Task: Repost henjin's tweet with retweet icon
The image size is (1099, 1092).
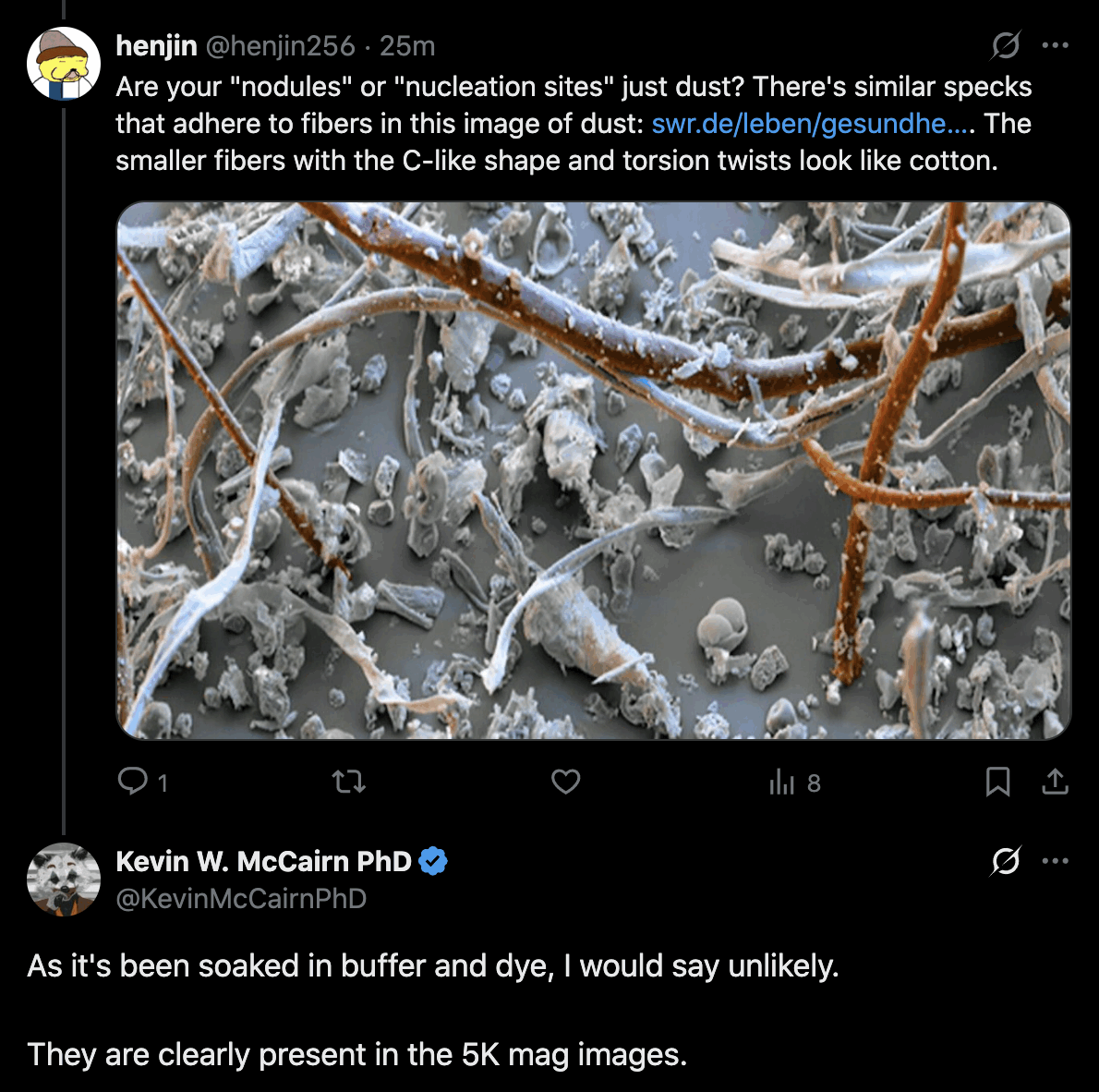Action: [349, 782]
